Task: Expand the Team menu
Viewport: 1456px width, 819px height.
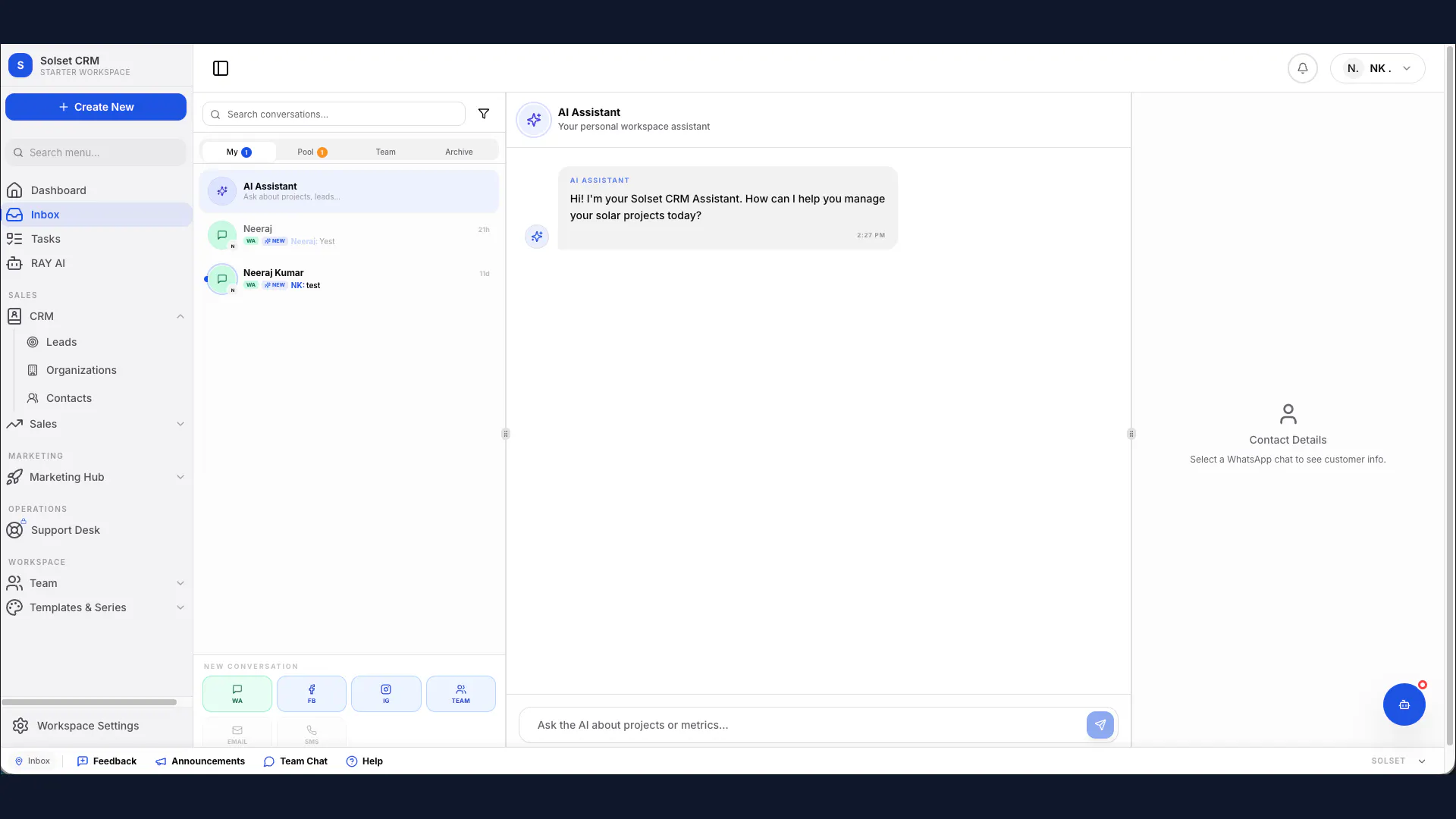Action: (96, 583)
